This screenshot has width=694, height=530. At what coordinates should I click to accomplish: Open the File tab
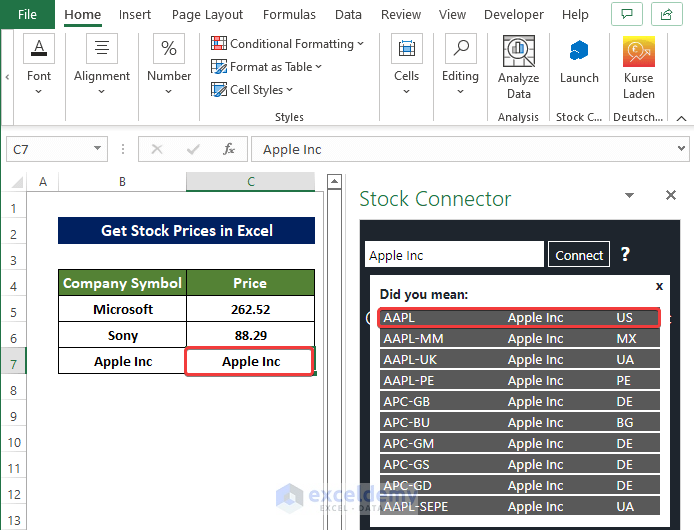click(27, 15)
